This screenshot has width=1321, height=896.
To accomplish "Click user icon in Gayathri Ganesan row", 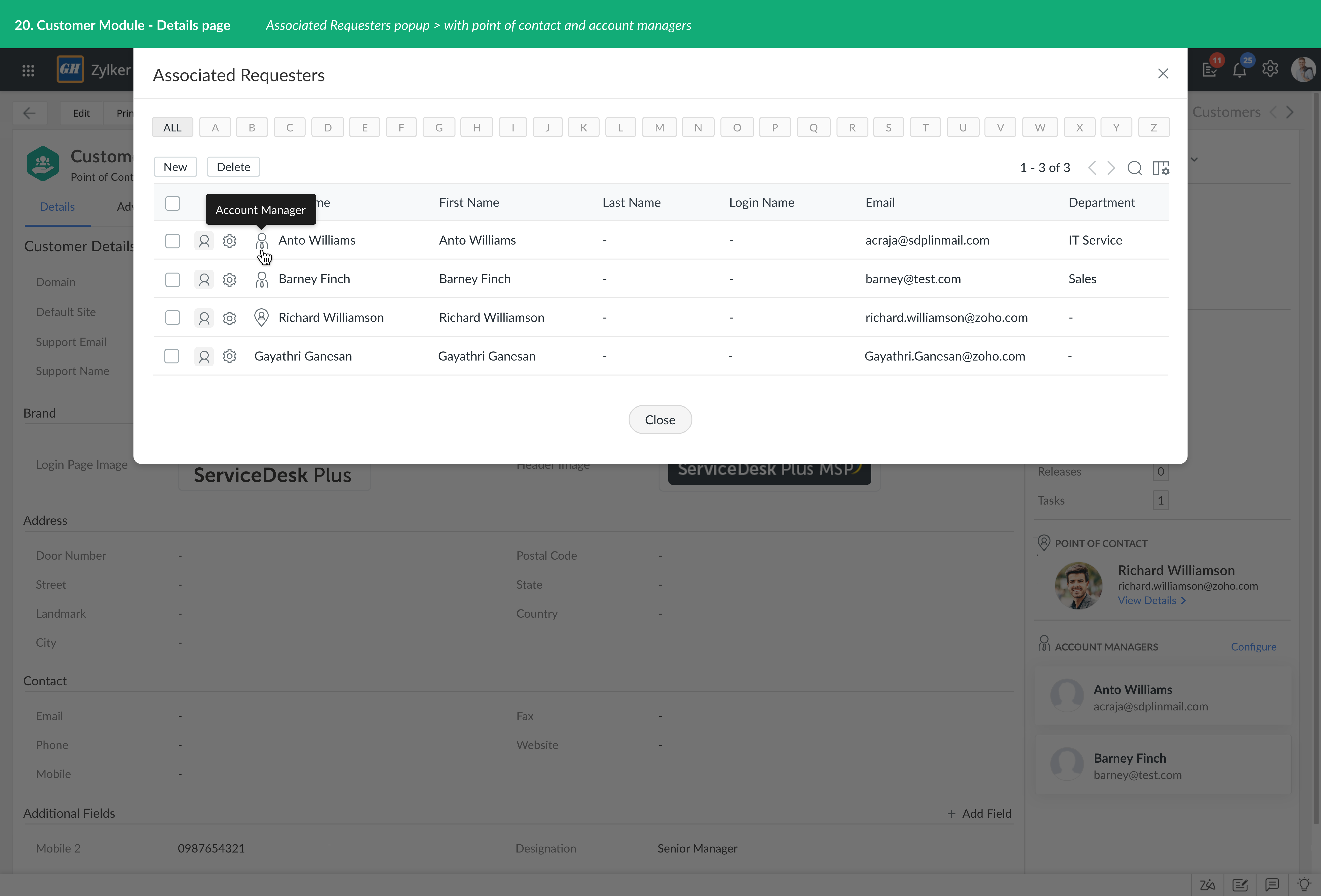I will point(204,357).
